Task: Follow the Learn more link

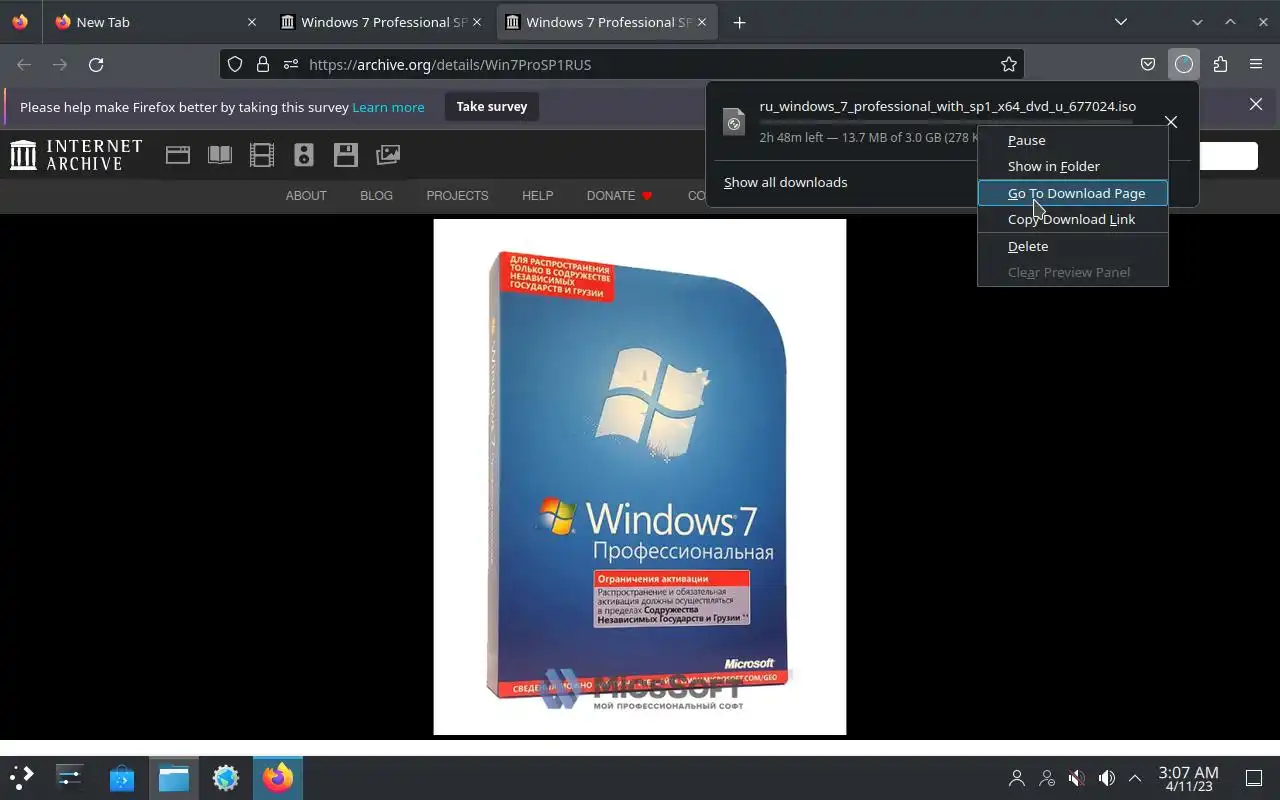Action: 388,107
